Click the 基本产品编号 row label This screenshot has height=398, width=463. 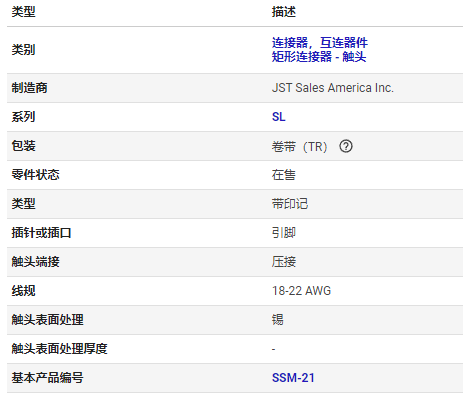tap(47, 378)
